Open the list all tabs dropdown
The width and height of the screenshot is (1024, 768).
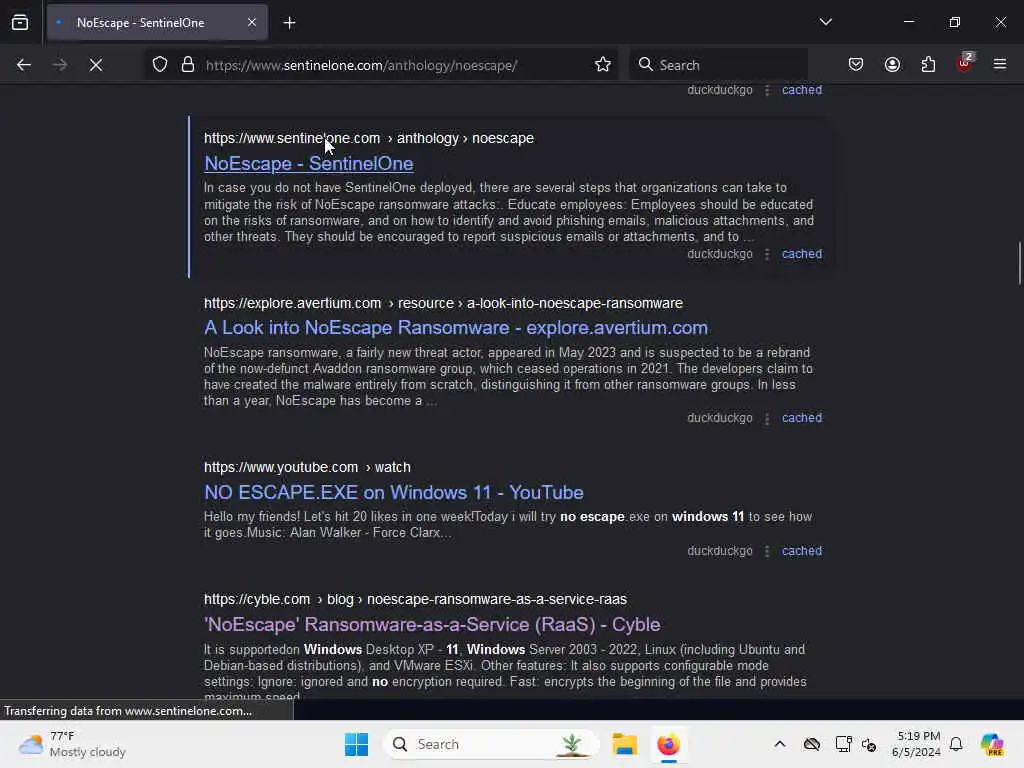point(825,22)
